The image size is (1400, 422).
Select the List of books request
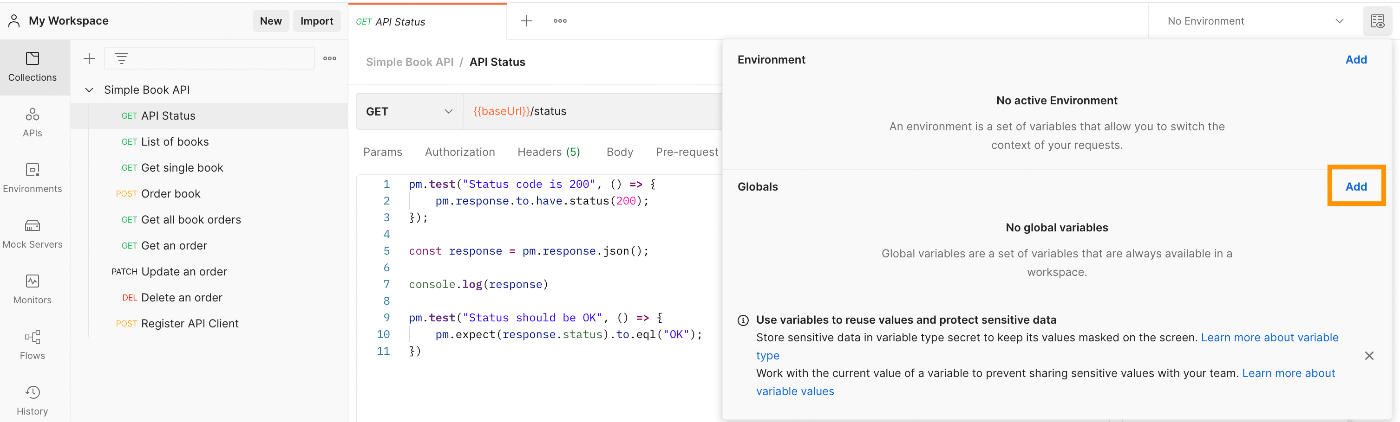tap(209, 142)
